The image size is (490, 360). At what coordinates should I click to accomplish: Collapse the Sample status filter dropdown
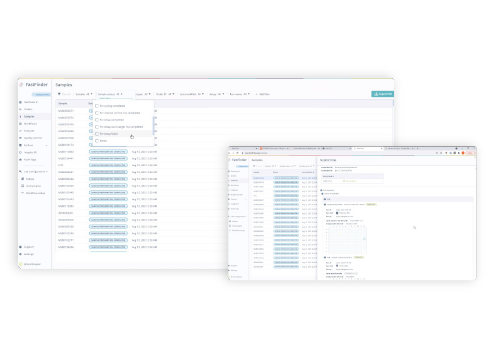(x=110, y=94)
